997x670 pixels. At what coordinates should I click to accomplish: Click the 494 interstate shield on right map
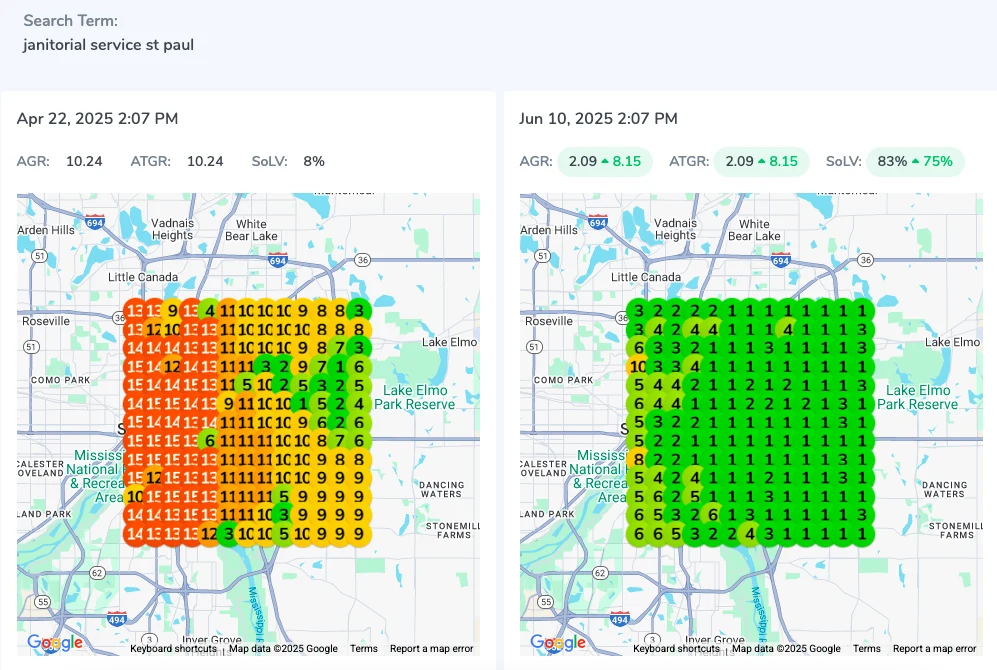[x=619, y=618]
